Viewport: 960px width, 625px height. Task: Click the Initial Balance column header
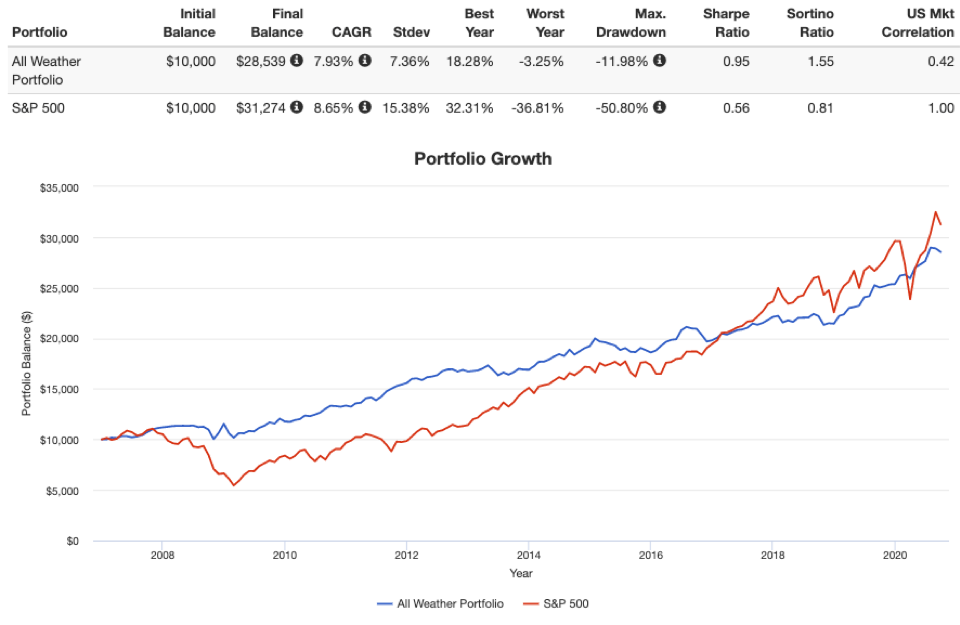tap(190, 23)
